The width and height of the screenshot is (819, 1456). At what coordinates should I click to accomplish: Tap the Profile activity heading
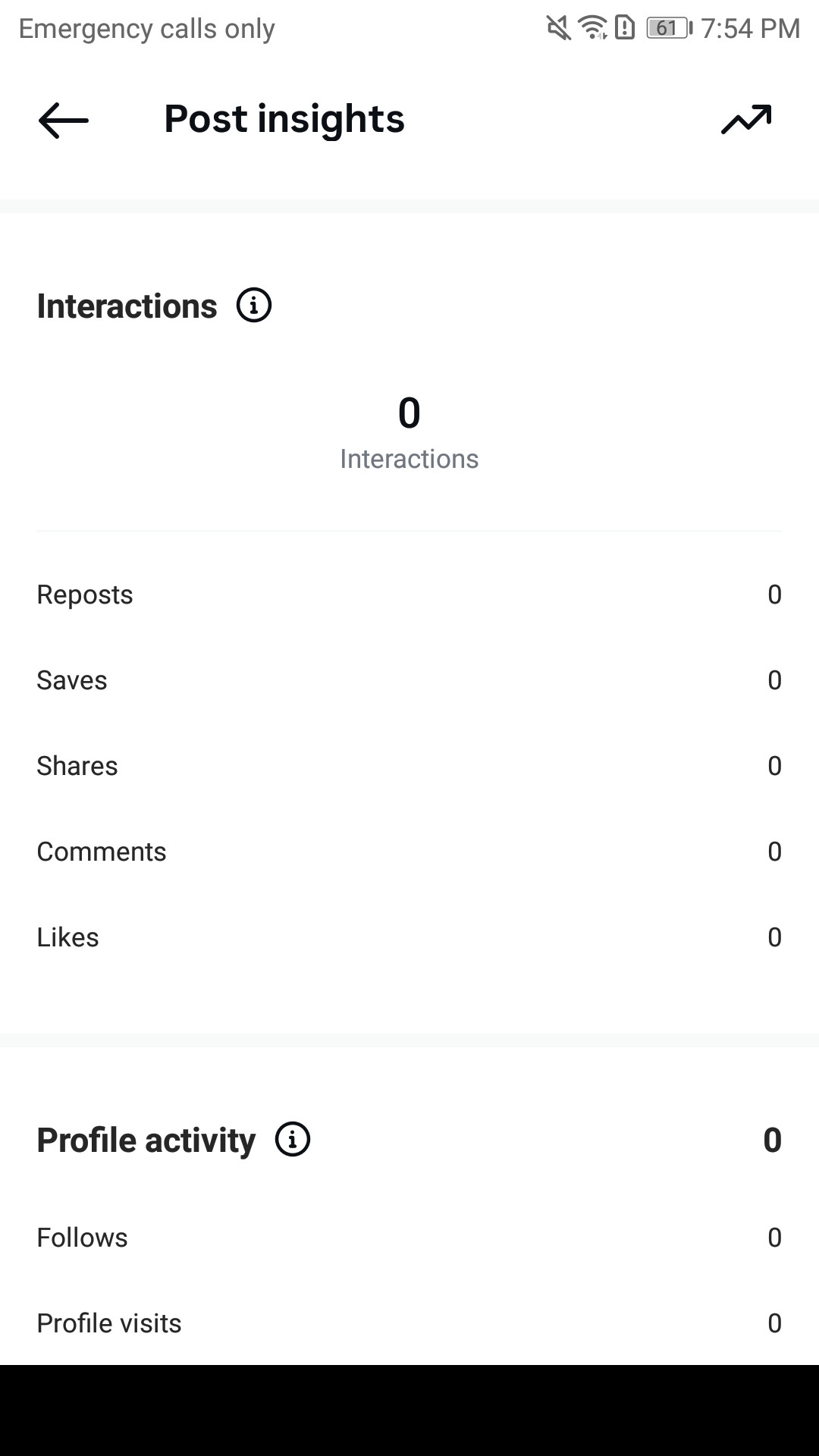point(146,1140)
